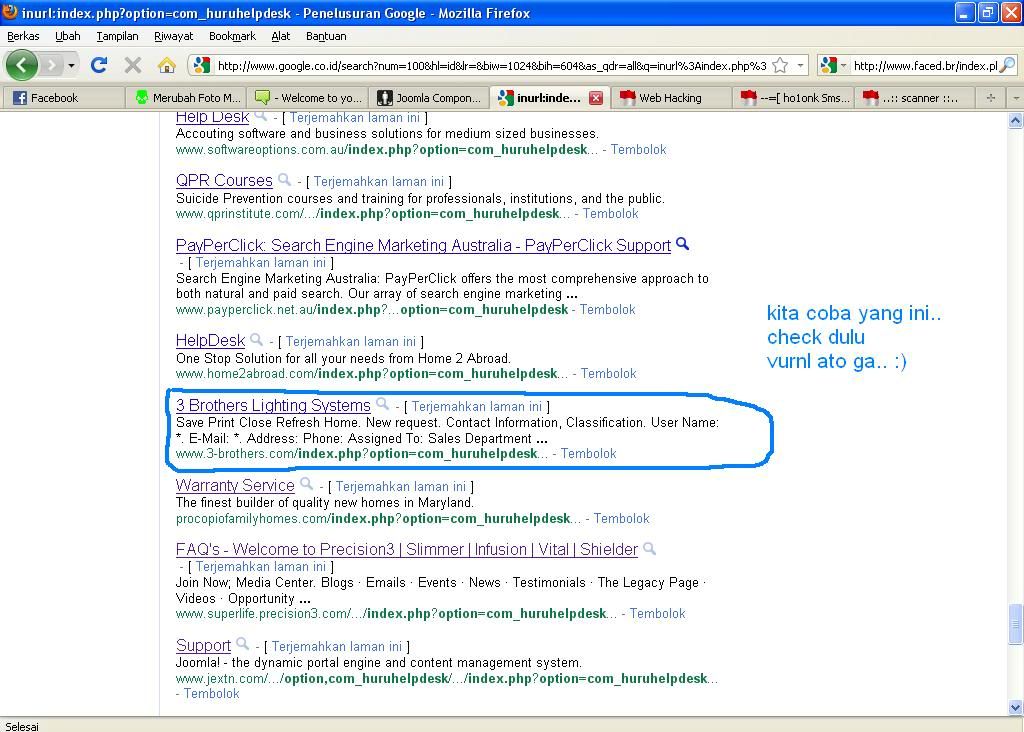Click the search magnifier in search box

(1006, 66)
